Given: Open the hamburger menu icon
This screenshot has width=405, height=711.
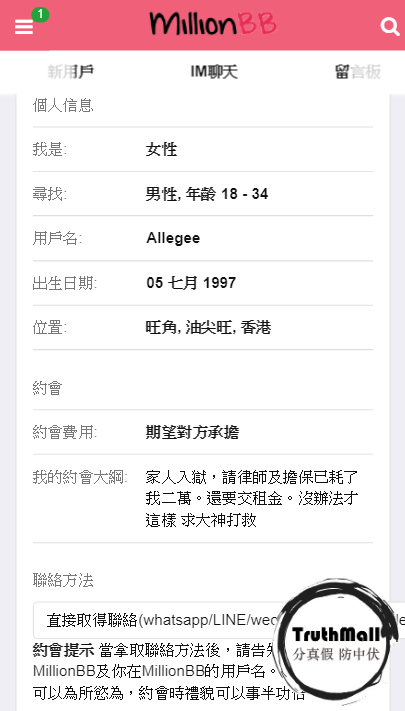Looking at the screenshot, I should click(x=24, y=27).
